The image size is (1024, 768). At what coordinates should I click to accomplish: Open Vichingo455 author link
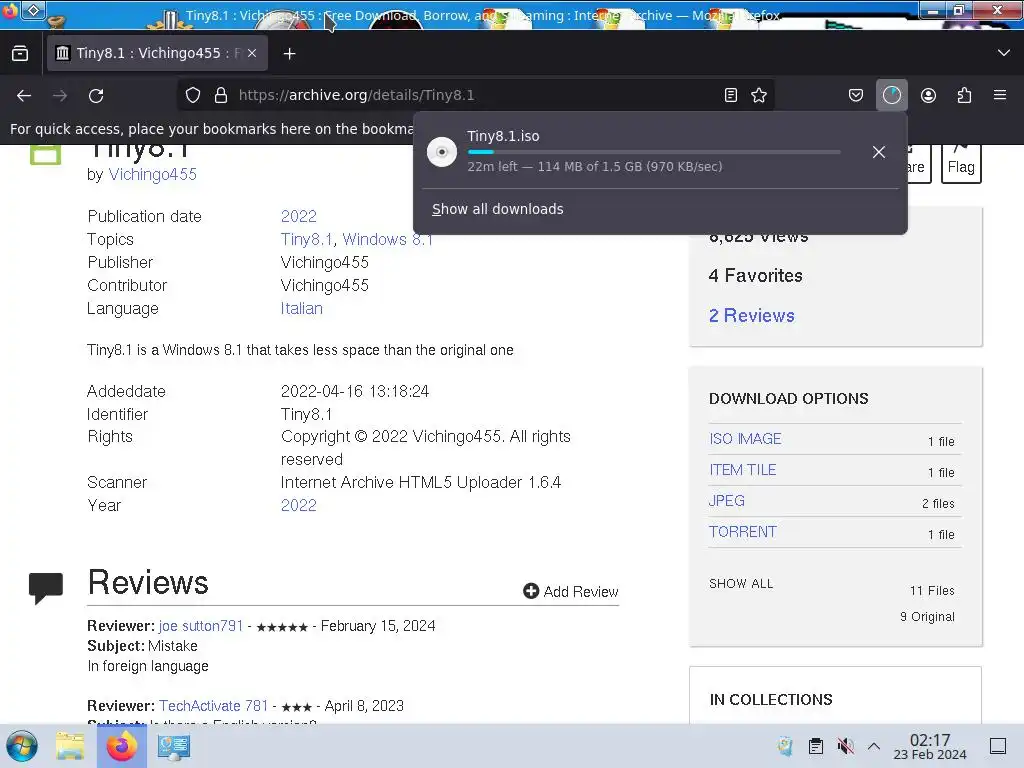click(152, 174)
